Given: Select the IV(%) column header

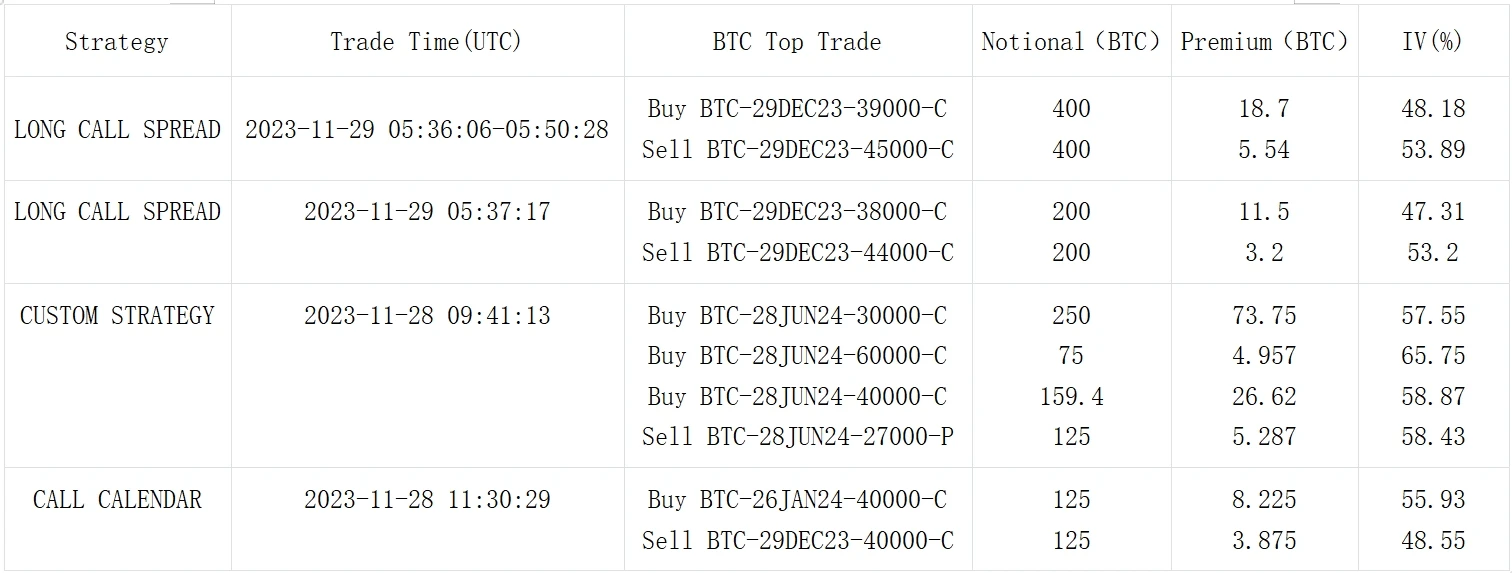Looking at the screenshot, I should (x=1433, y=42).
